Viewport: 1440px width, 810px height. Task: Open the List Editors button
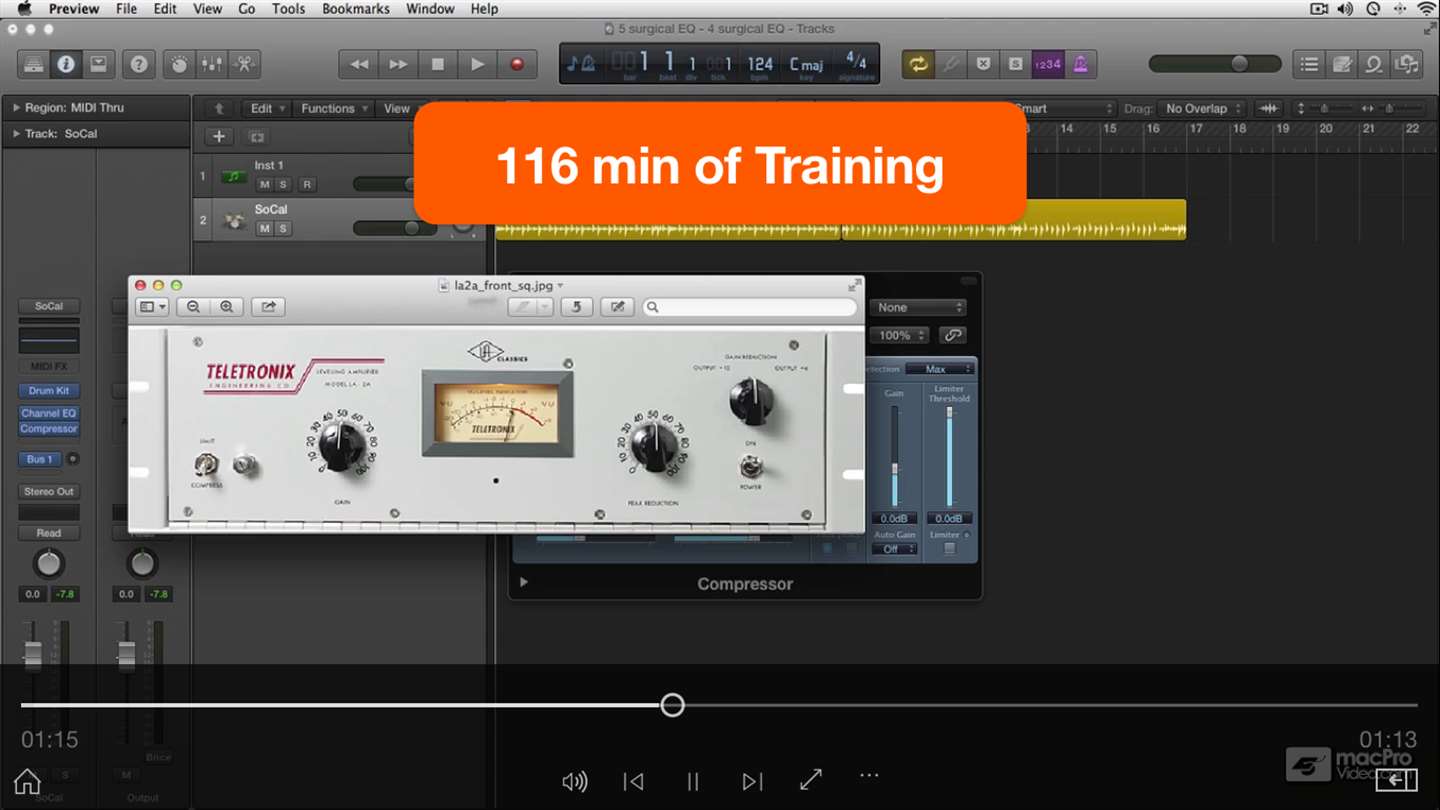click(1309, 64)
